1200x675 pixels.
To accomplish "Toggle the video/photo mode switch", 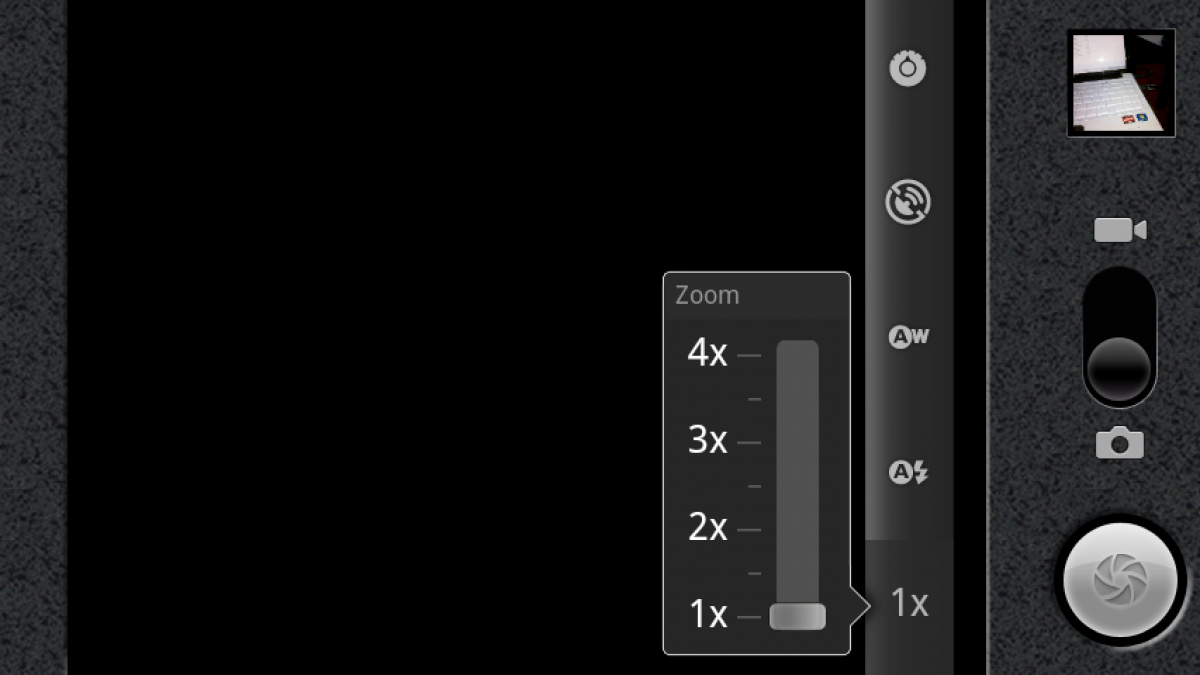I will click(x=1120, y=337).
